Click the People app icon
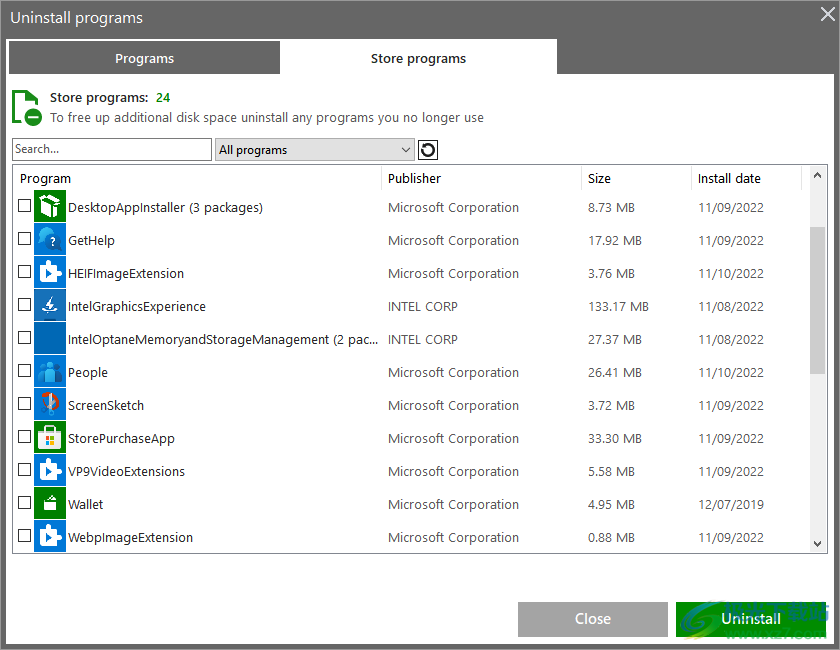The width and height of the screenshot is (840, 650). (x=50, y=371)
